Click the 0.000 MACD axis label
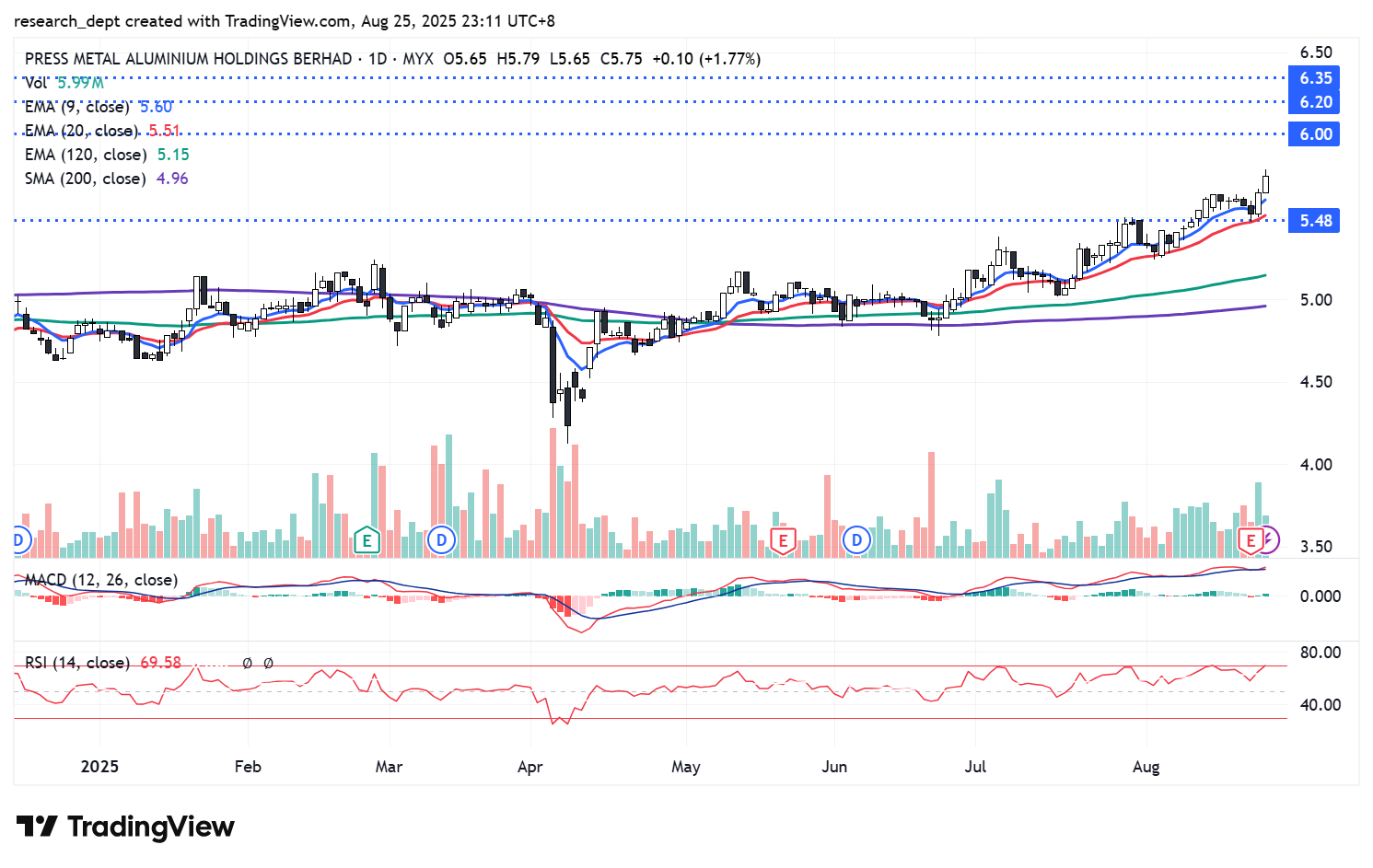Screen dimensions: 1373x868 (x=1320, y=596)
